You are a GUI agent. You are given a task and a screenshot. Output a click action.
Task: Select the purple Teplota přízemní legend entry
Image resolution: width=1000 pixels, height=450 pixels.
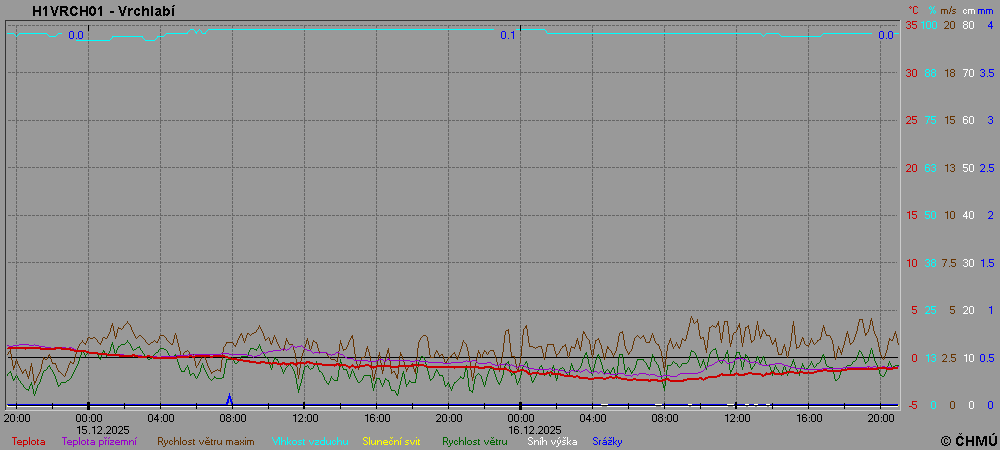99,441
